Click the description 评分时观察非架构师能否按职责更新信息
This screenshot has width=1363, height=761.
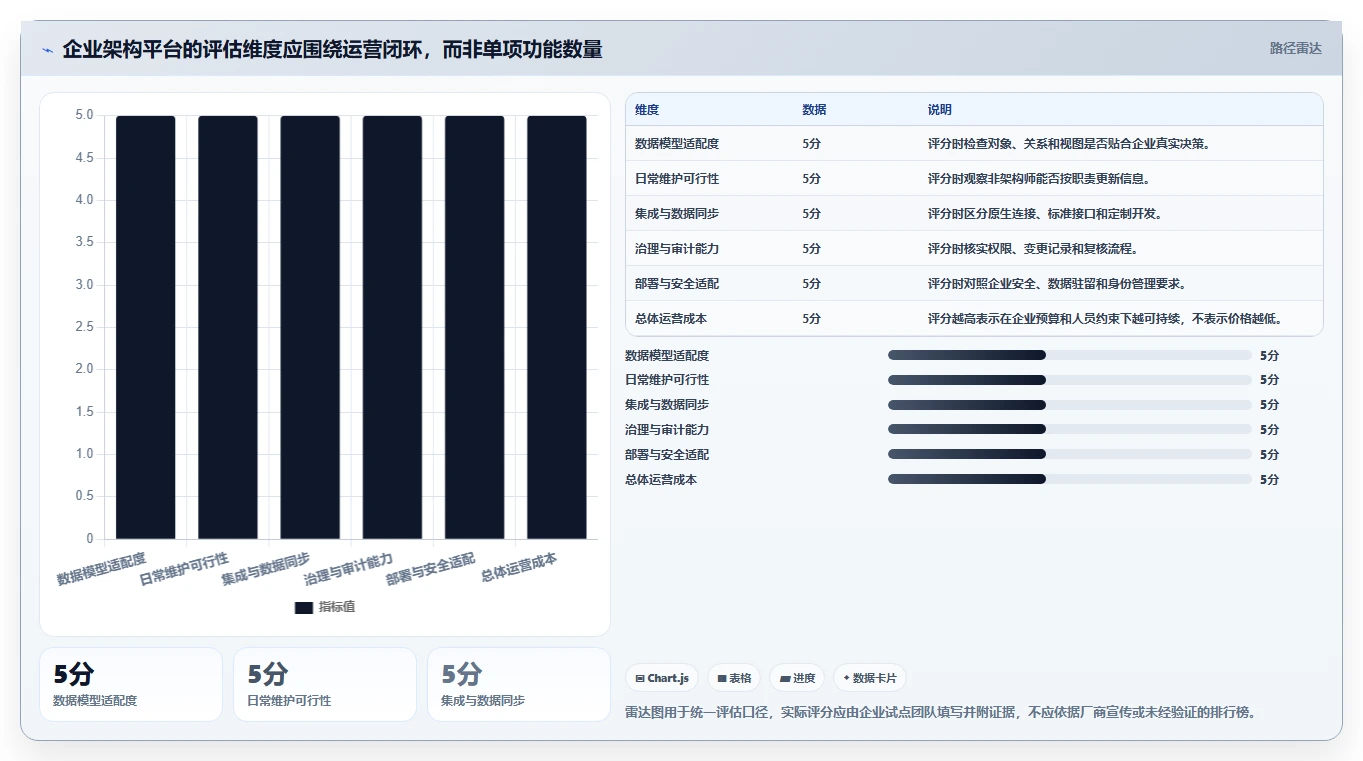(x=1039, y=179)
